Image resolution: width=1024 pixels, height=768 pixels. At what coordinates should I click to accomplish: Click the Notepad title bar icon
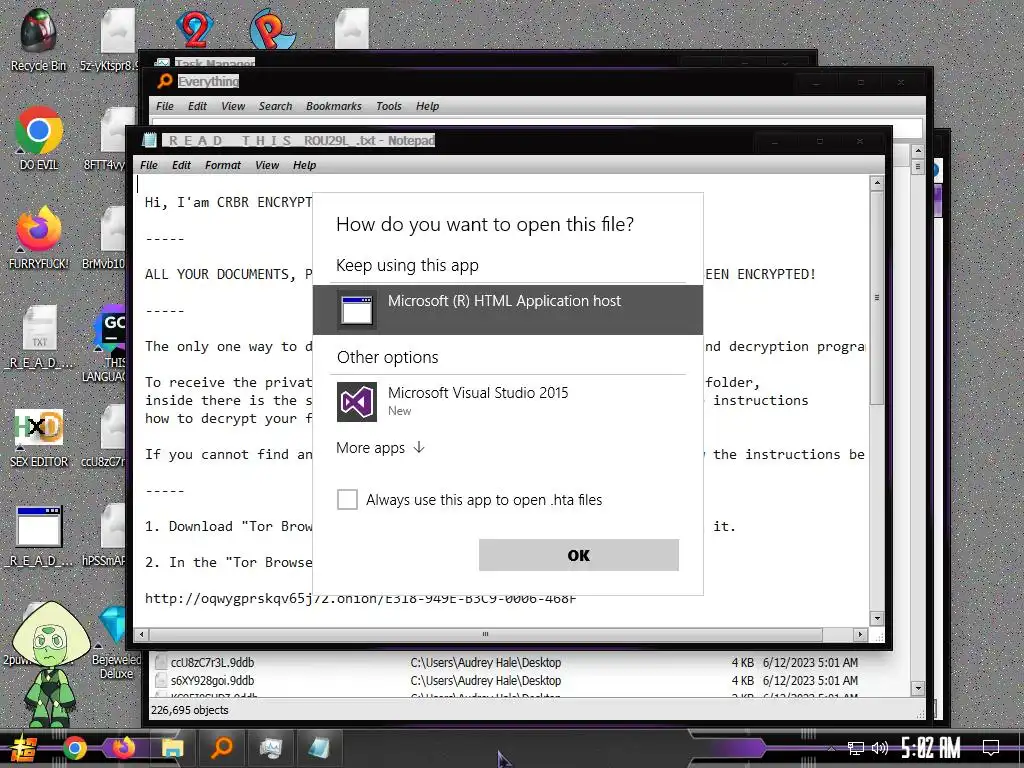150,140
